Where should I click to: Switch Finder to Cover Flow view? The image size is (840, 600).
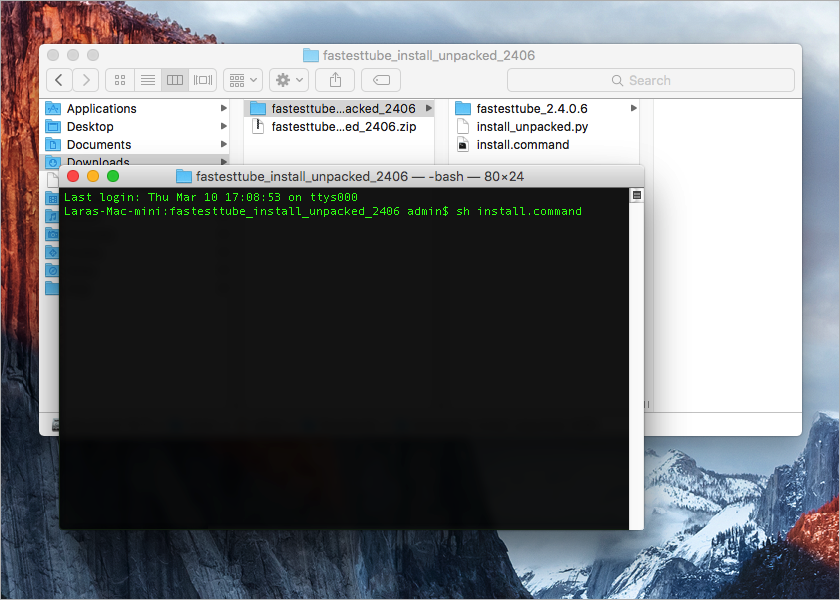202,80
